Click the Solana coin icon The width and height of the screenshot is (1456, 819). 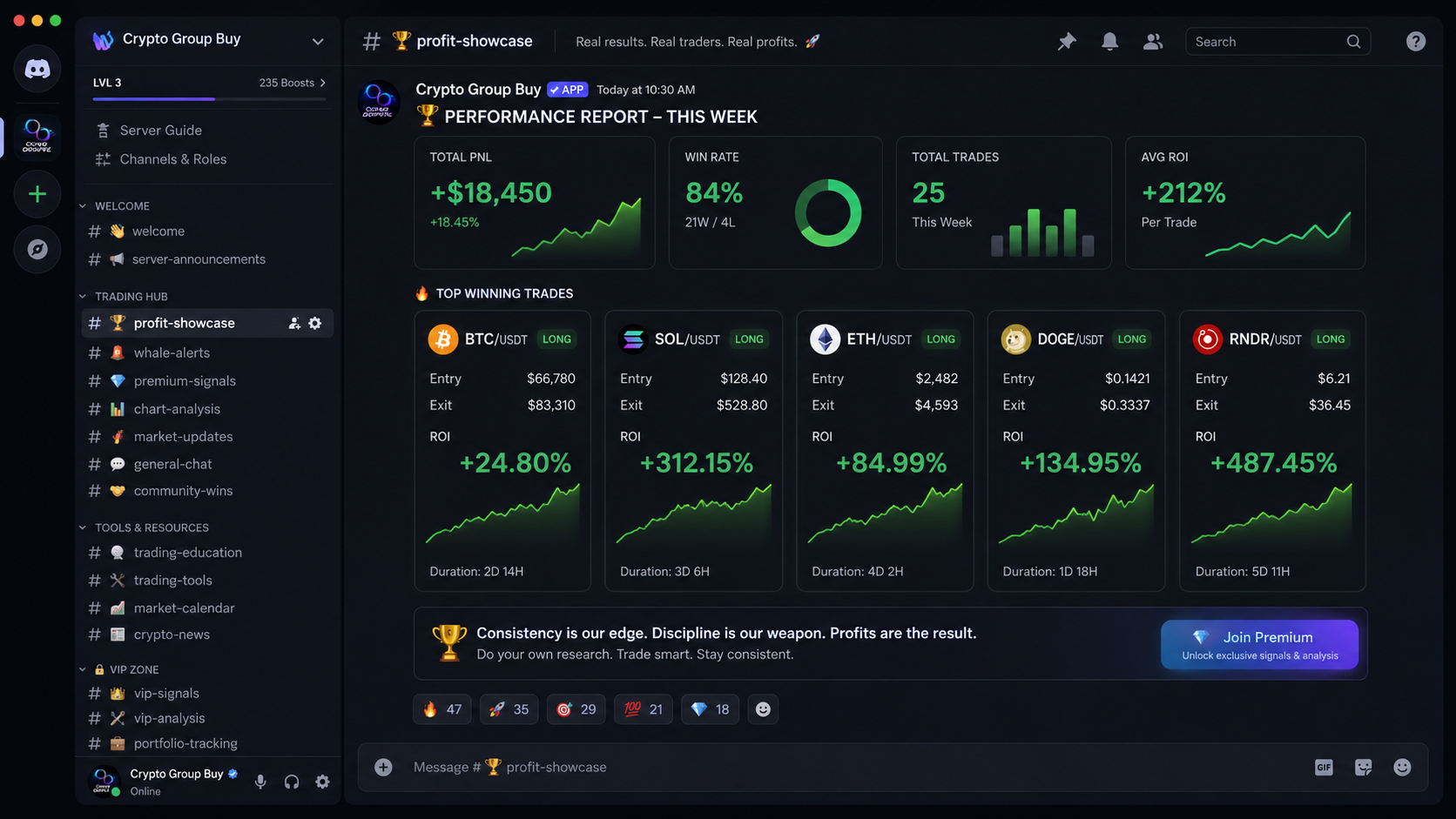tap(633, 339)
